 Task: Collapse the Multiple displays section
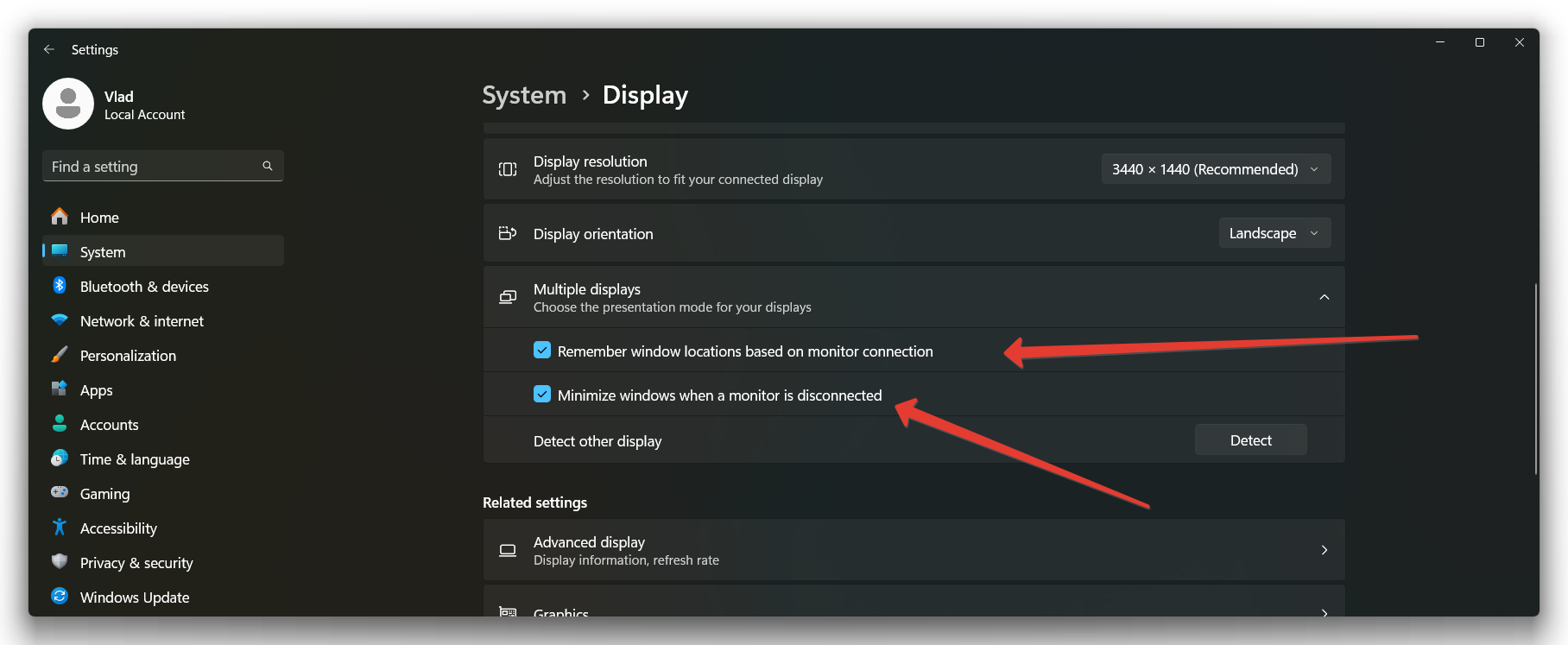[x=1324, y=297]
